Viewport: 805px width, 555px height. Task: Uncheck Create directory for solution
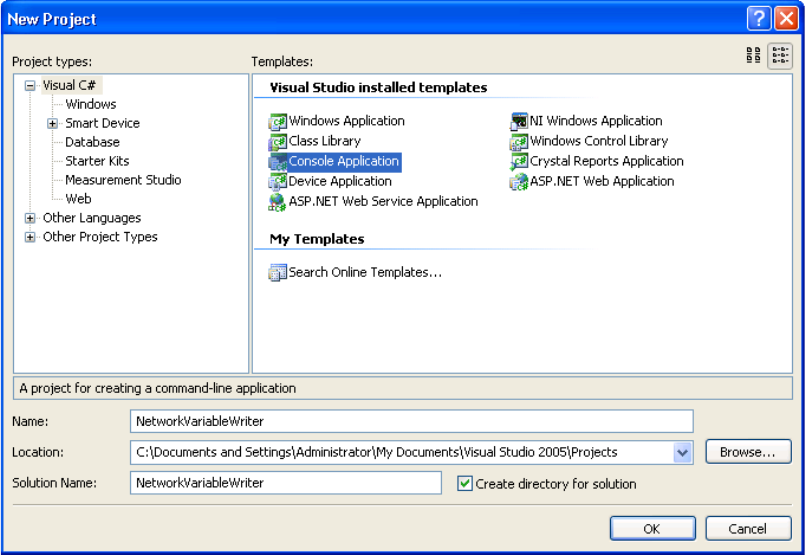point(465,484)
